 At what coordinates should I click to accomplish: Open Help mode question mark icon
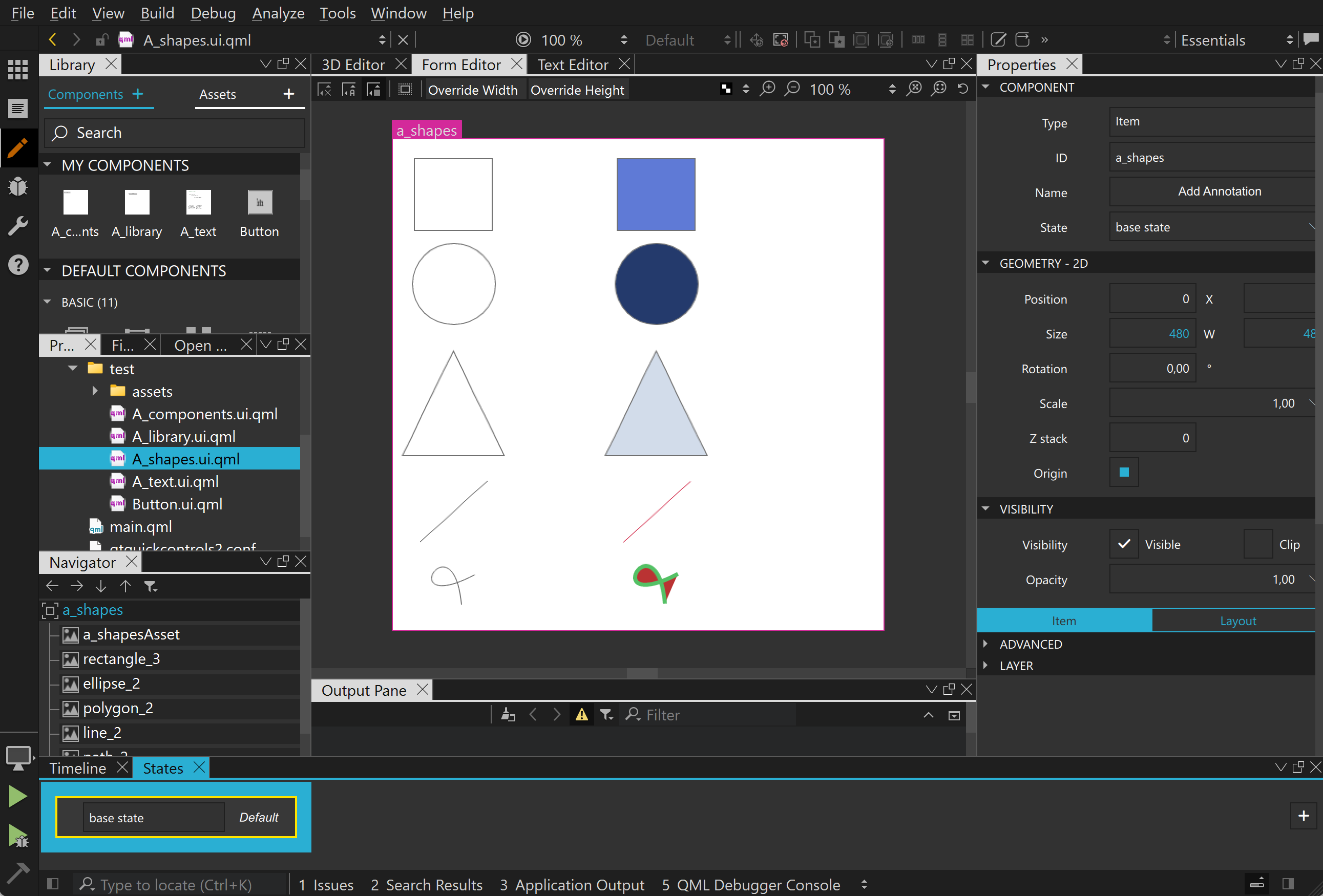(x=17, y=265)
